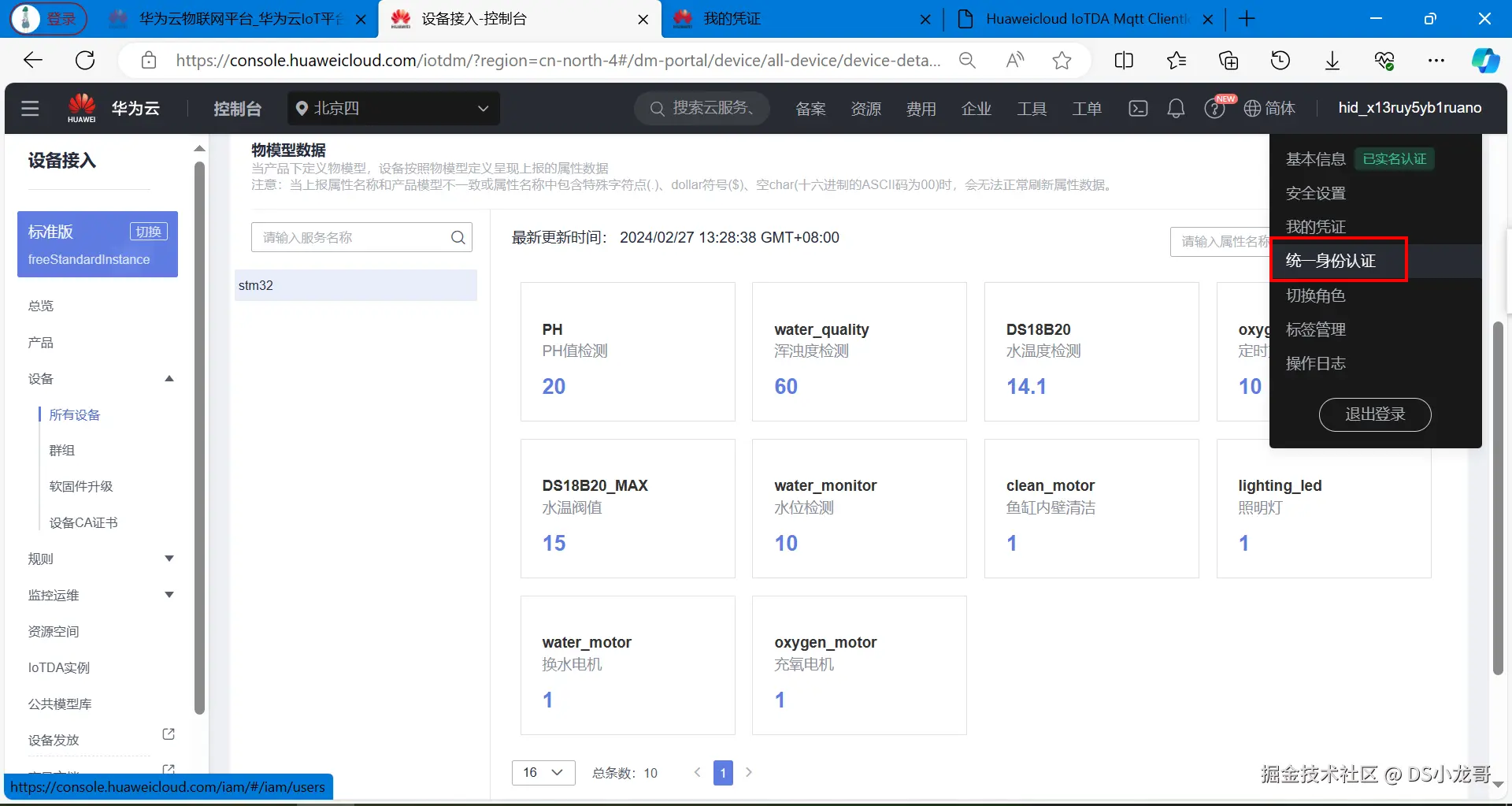Open 所有设备 in the sidebar

[x=75, y=414]
